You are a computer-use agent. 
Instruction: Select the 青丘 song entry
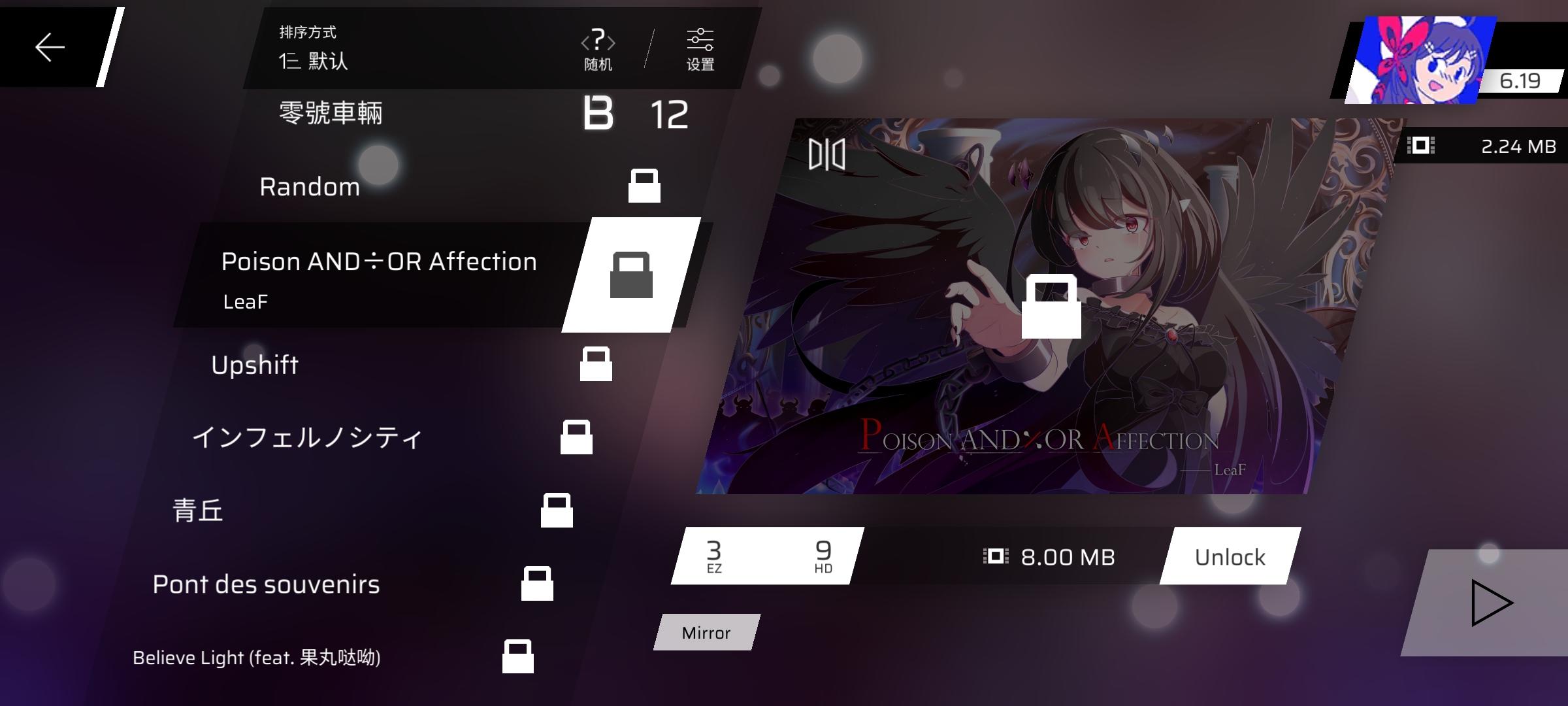(198, 511)
